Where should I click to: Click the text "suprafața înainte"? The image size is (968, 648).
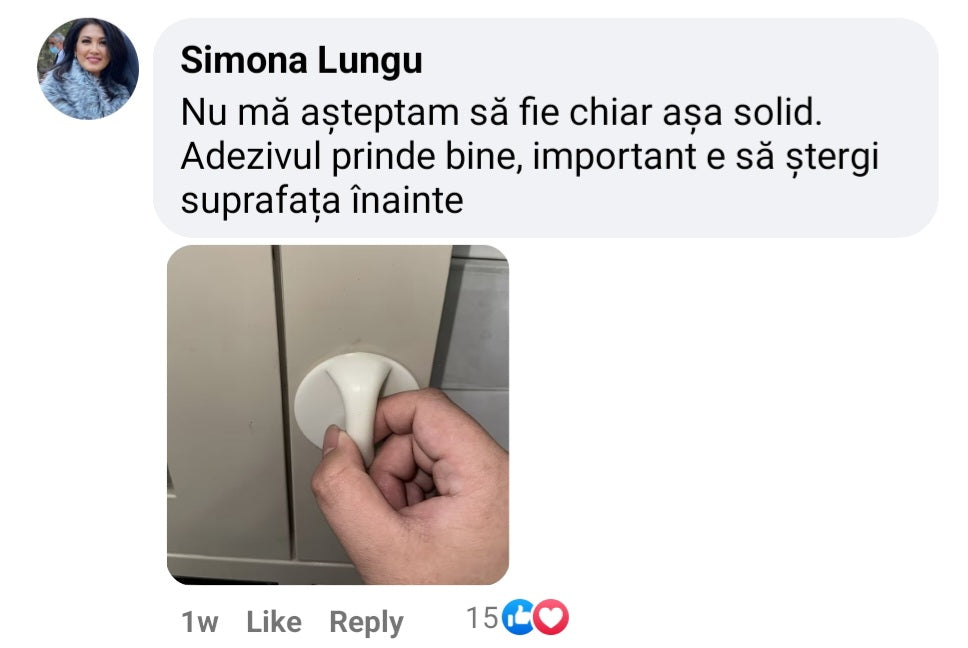tap(322, 201)
